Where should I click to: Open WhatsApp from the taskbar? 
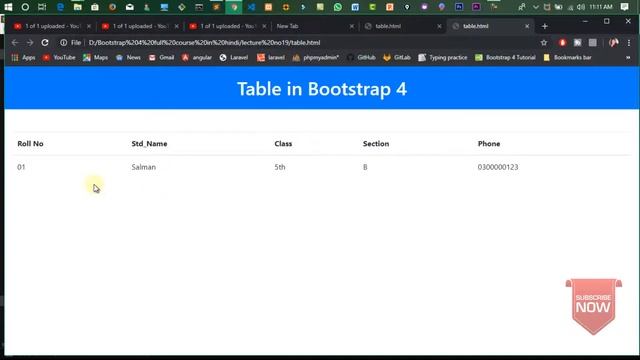[x=338, y=7]
